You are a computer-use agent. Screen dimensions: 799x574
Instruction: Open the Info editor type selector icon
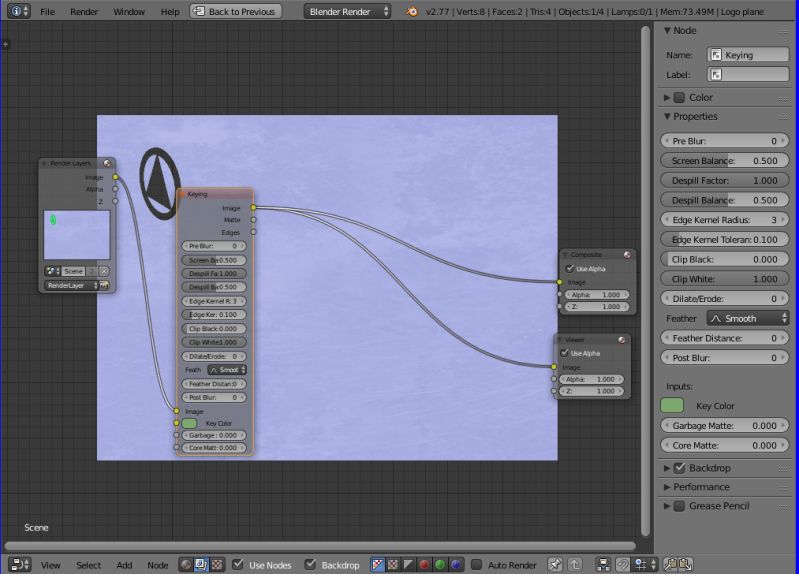click(x=19, y=11)
